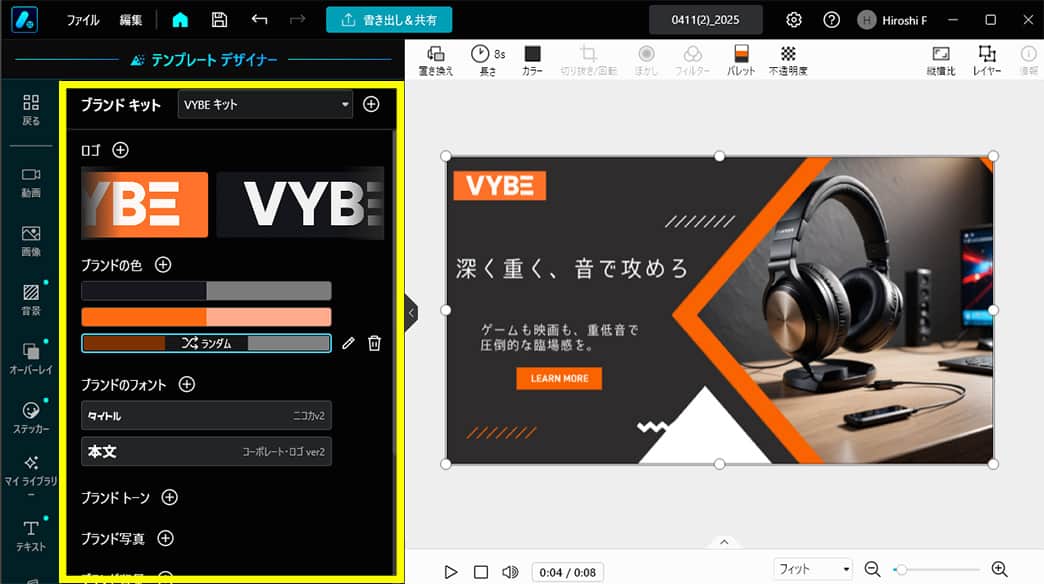Add a ブランド写真 with plus icon
This screenshot has width=1044, height=584.
coord(165,538)
